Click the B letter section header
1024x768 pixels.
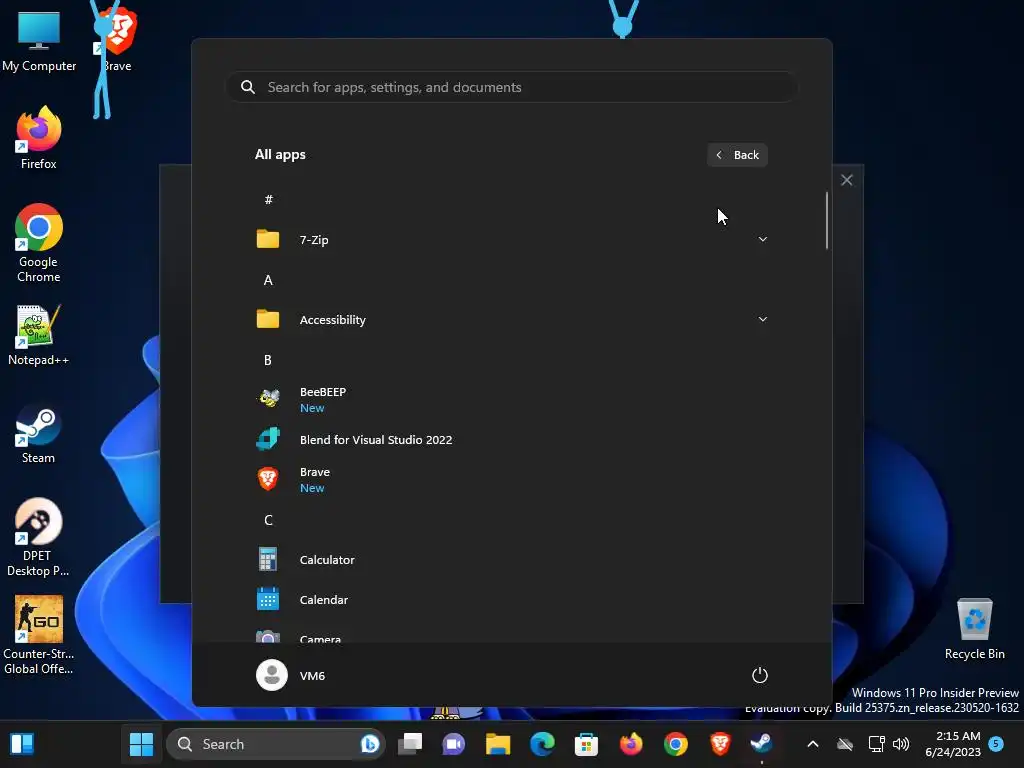click(x=268, y=360)
